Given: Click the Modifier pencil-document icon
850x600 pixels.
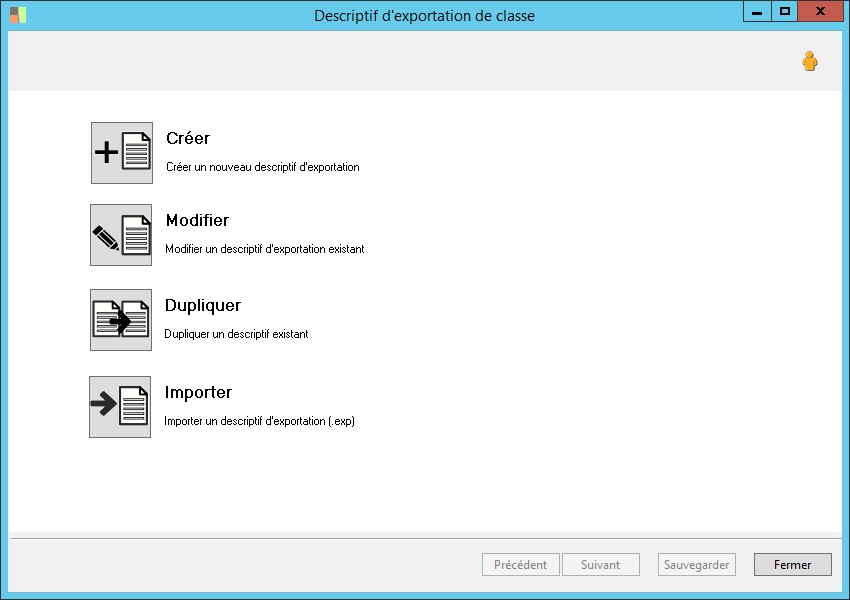Looking at the screenshot, I should [121, 235].
